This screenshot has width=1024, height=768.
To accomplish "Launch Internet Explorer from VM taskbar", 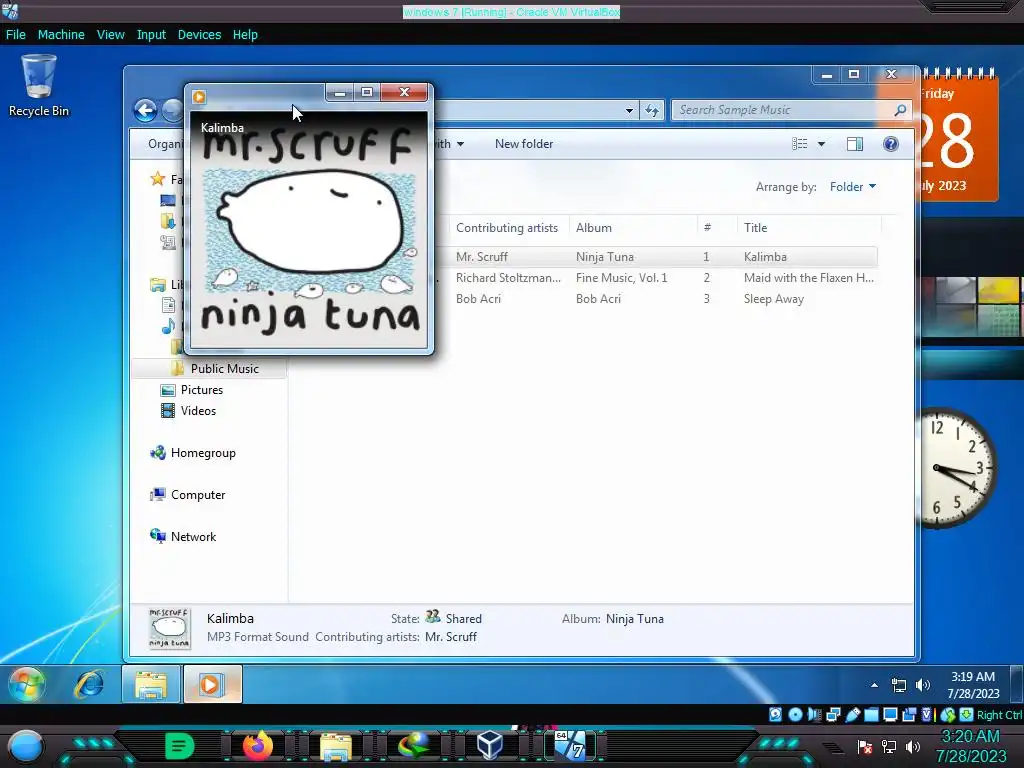I will point(89,684).
